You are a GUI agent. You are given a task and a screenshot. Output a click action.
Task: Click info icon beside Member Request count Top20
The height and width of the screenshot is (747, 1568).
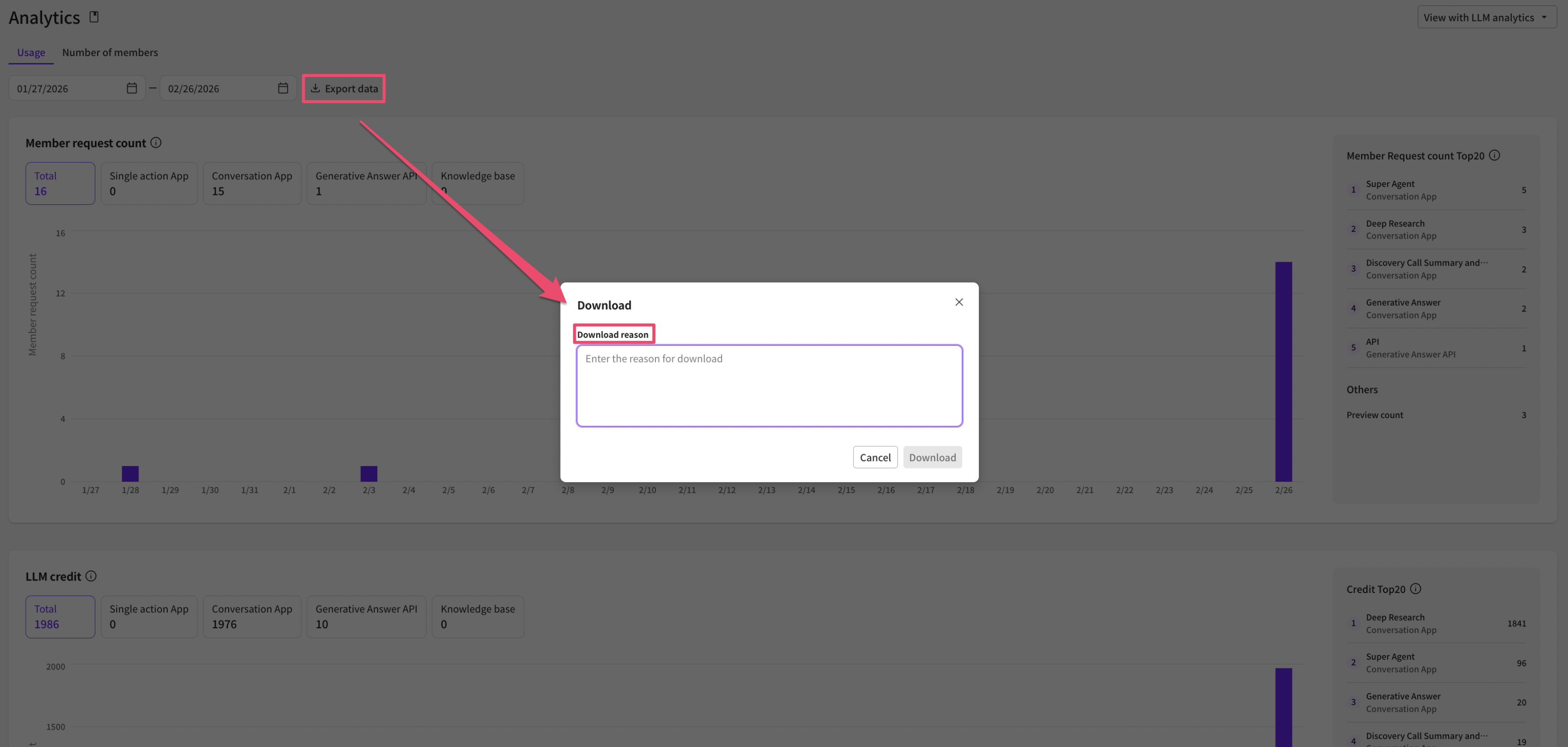(1494, 155)
